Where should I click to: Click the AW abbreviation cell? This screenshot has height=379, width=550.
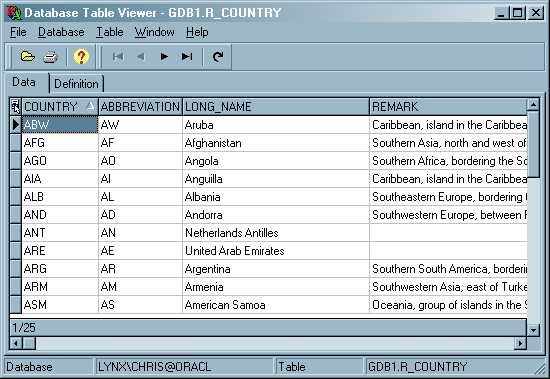click(140, 125)
